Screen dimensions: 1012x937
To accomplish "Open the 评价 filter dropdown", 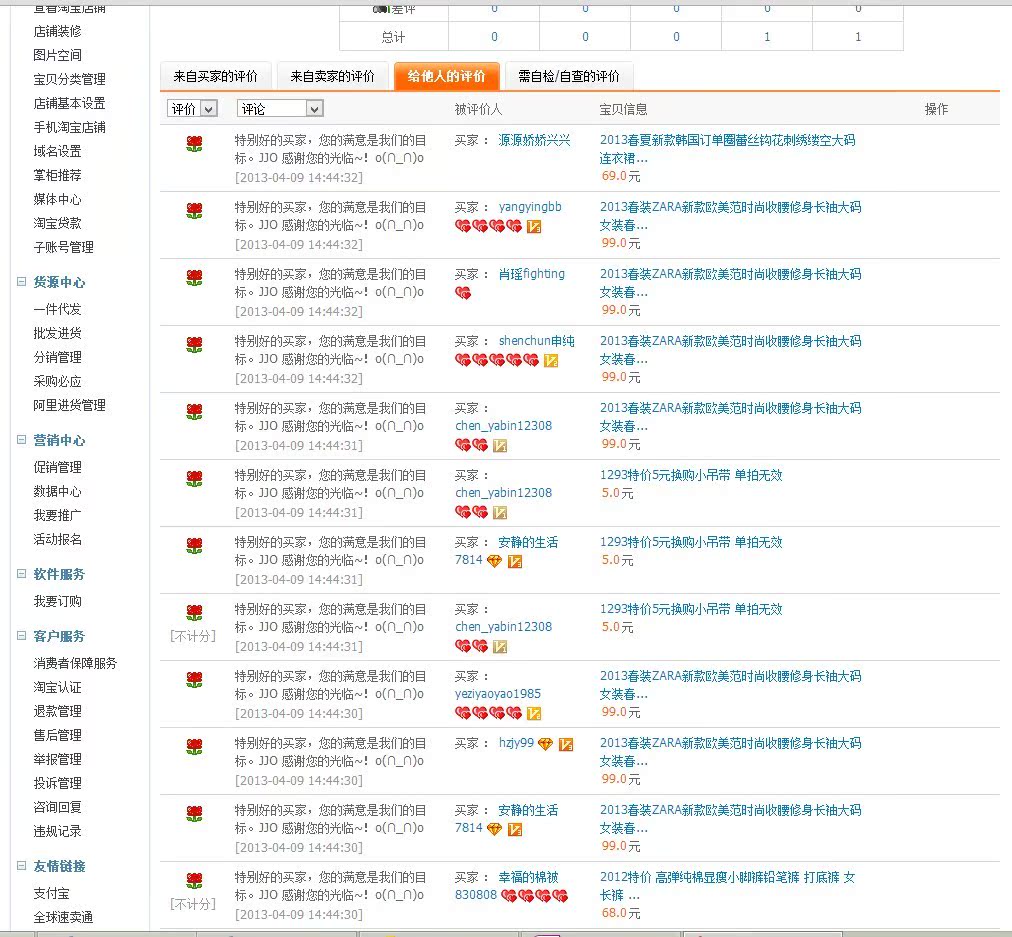I will 192,109.
